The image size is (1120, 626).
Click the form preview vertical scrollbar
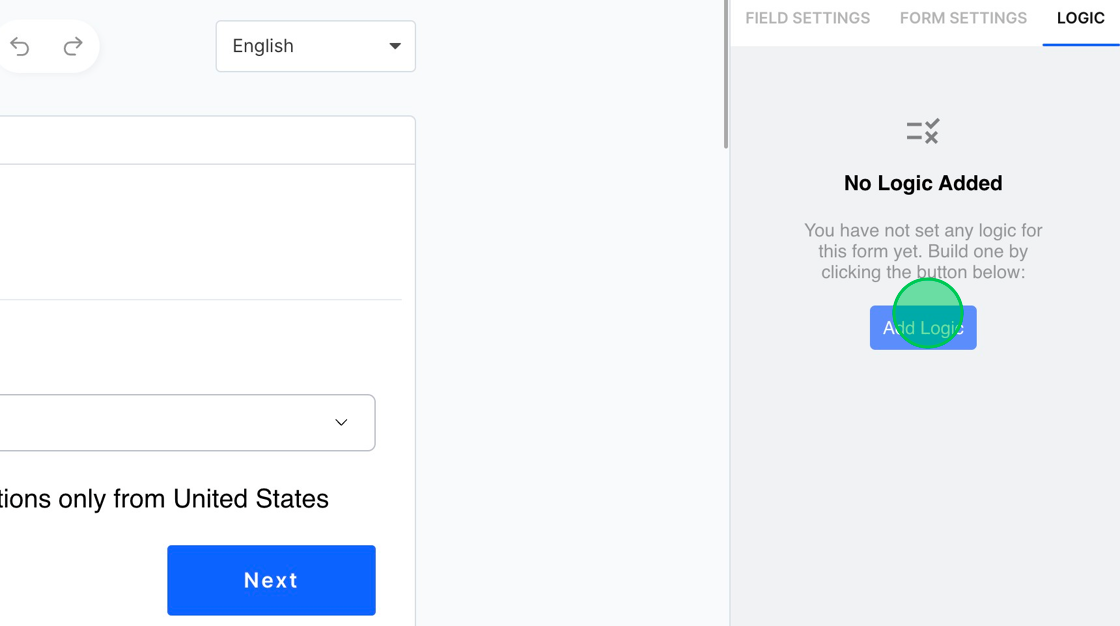click(x=726, y=75)
